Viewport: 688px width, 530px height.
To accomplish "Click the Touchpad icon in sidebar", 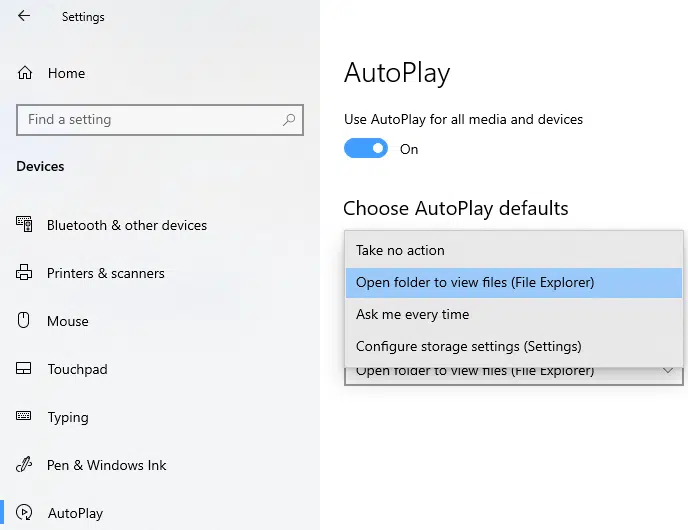I will (x=25, y=369).
